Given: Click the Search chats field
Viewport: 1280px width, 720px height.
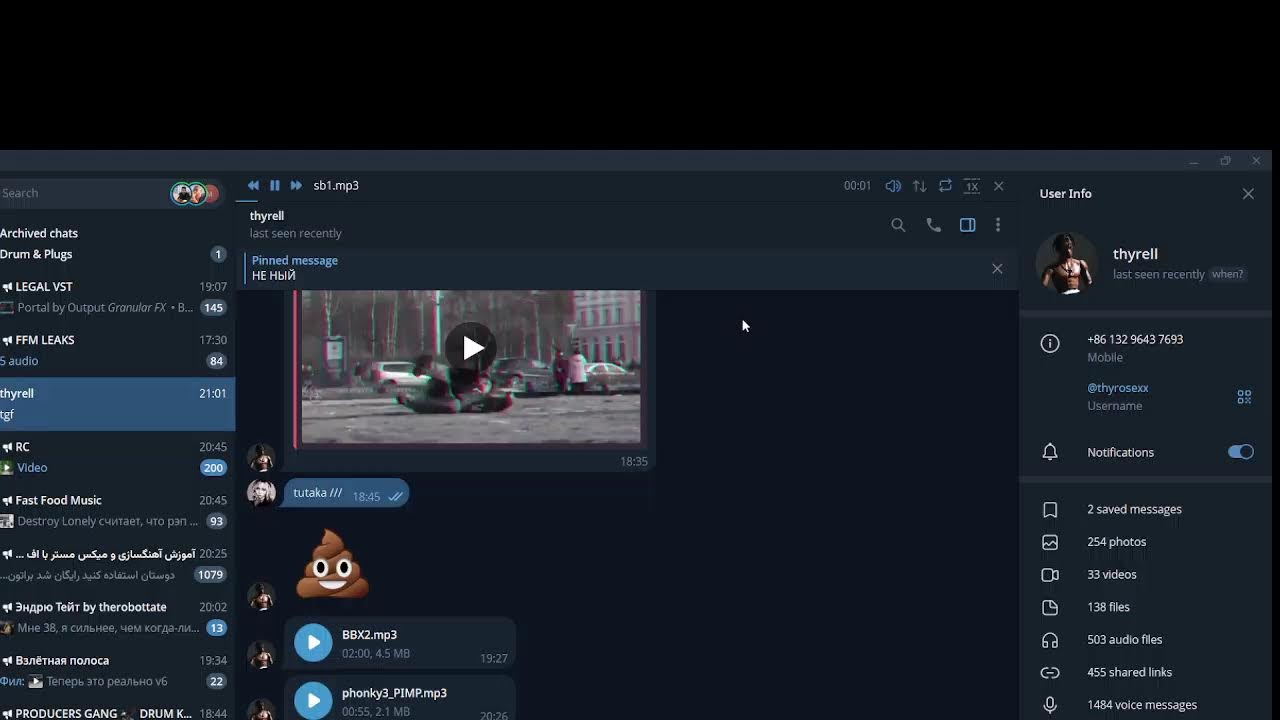Looking at the screenshot, I should coord(82,193).
